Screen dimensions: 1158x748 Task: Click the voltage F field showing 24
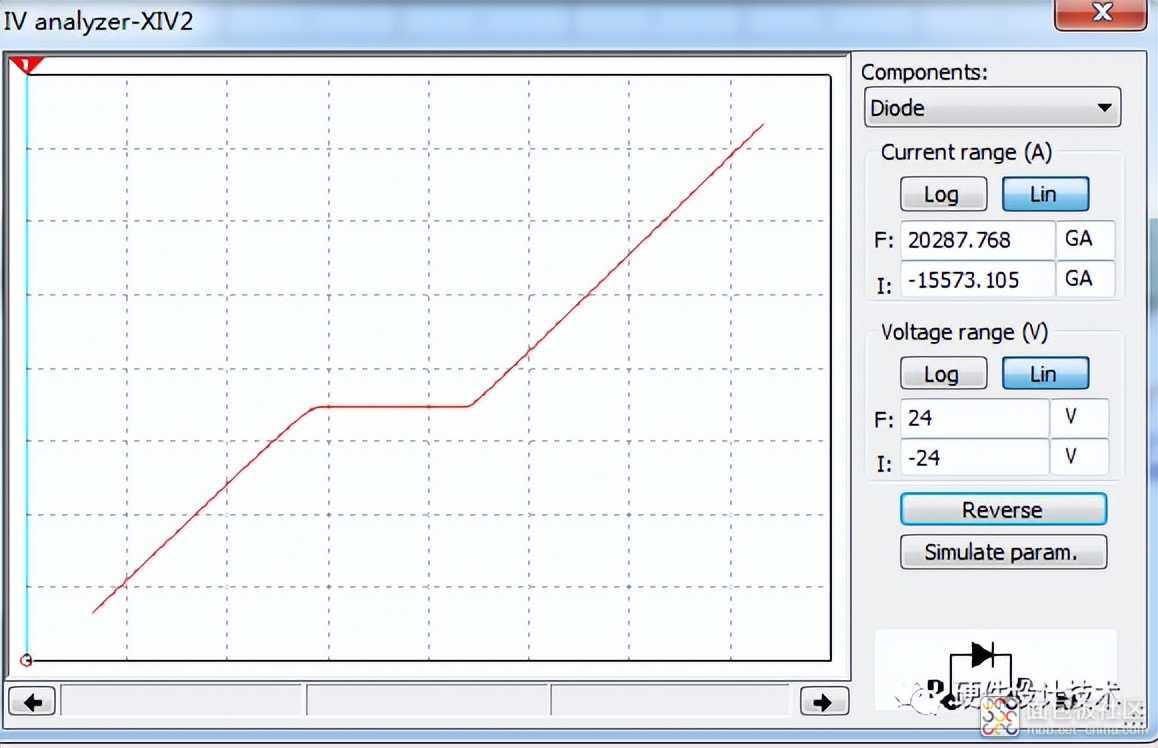(973, 418)
